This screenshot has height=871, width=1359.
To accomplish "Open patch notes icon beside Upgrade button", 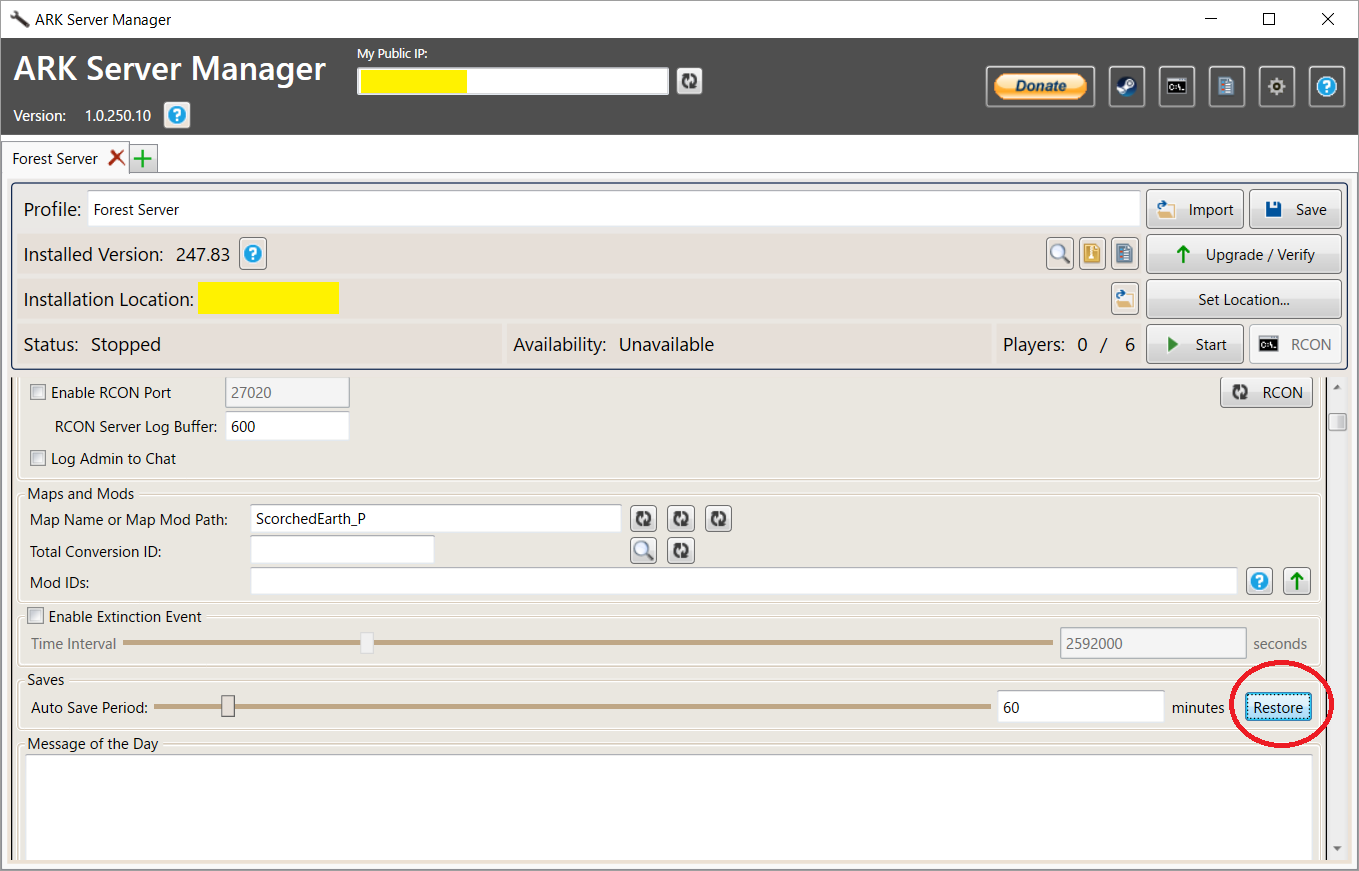I will tap(1125, 254).
